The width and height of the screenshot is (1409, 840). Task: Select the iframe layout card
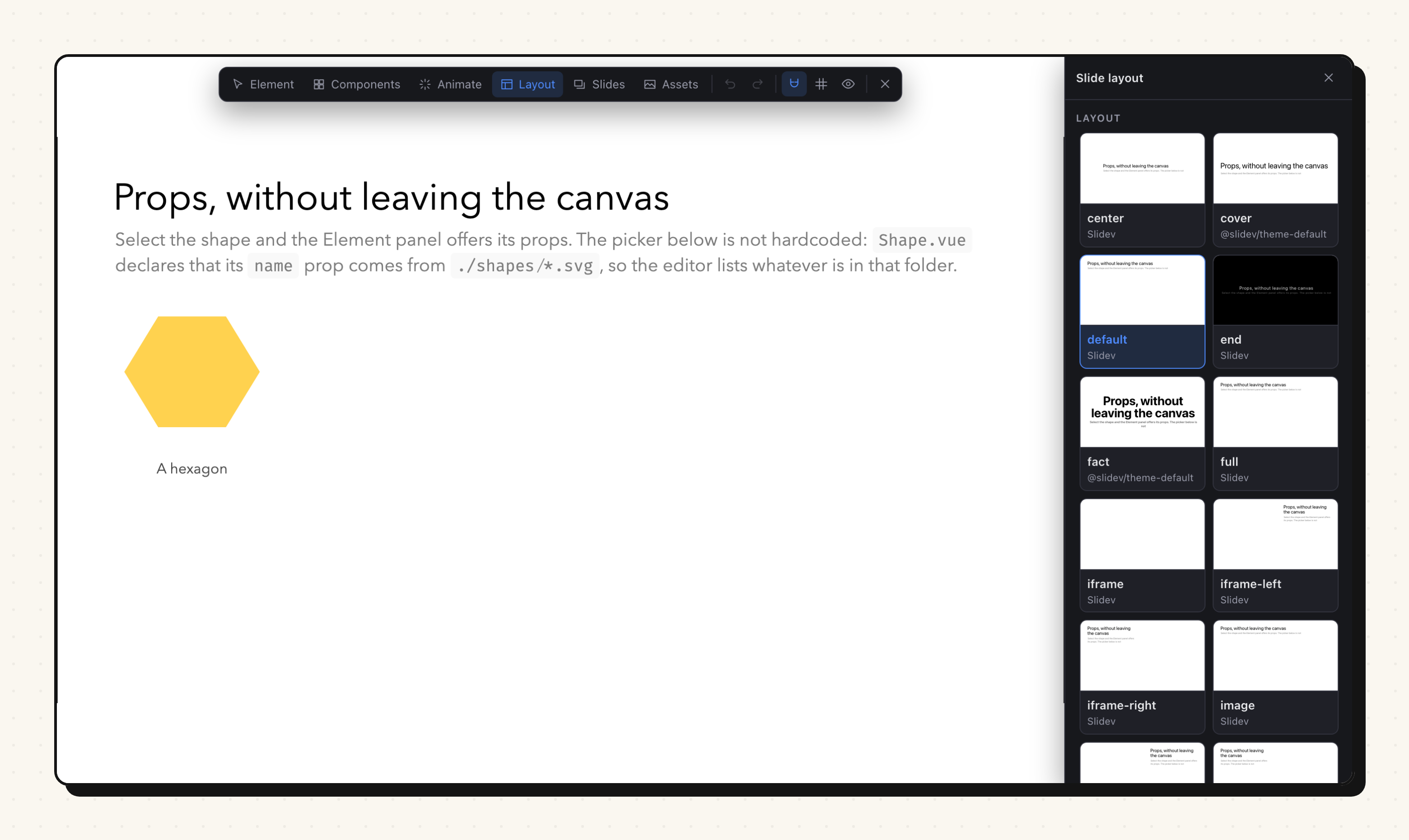(1142, 555)
